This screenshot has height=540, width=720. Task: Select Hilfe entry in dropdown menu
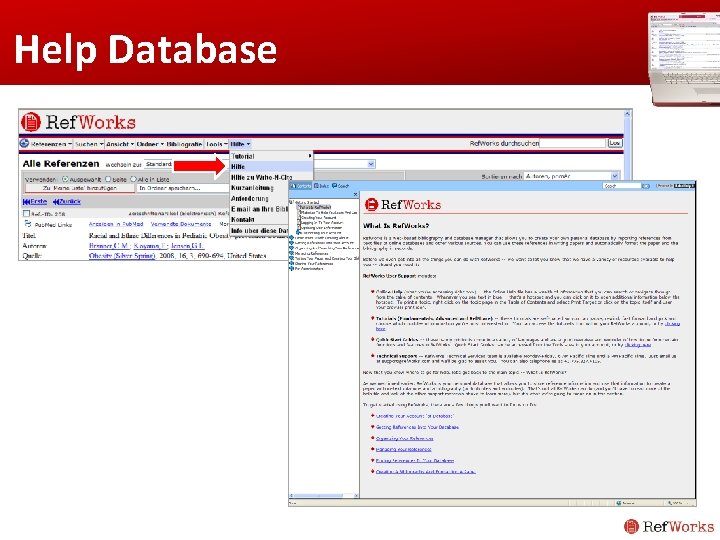271,167
